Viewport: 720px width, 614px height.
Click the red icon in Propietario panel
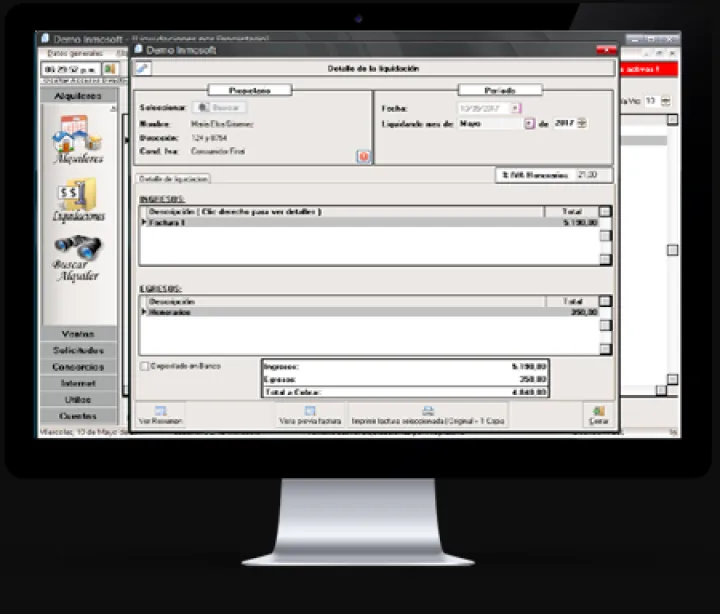click(x=363, y=156)
